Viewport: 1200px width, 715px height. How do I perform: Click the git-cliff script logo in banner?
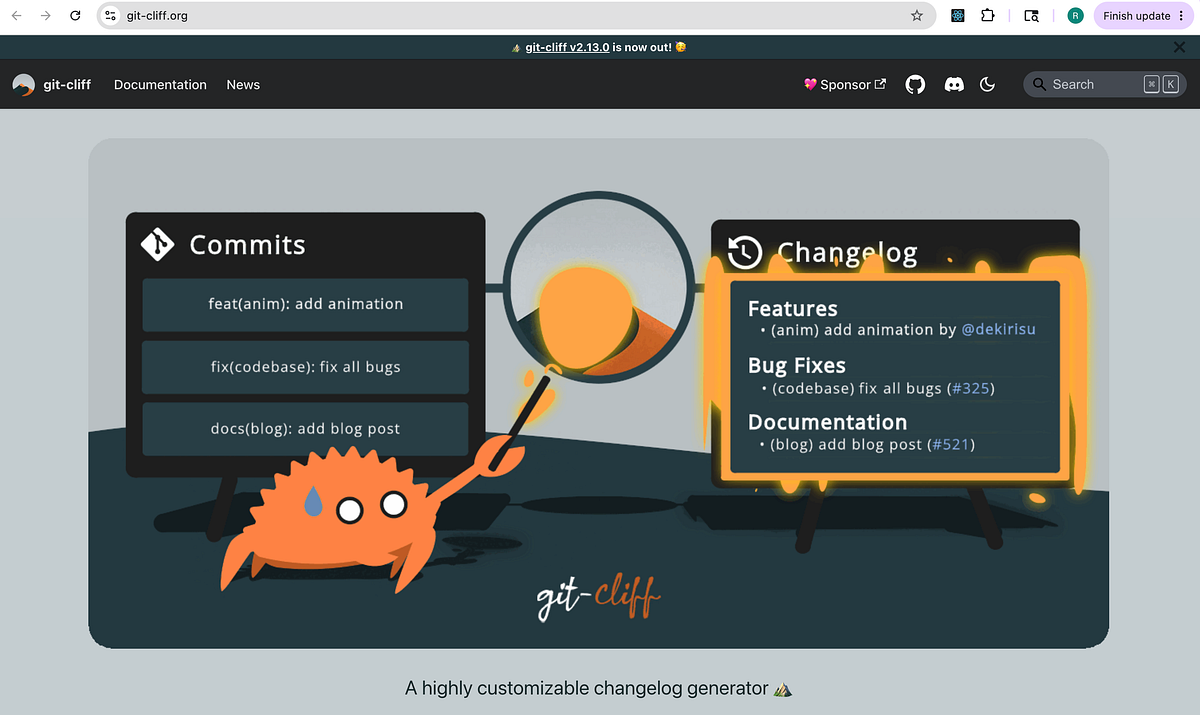click(599, 598)
